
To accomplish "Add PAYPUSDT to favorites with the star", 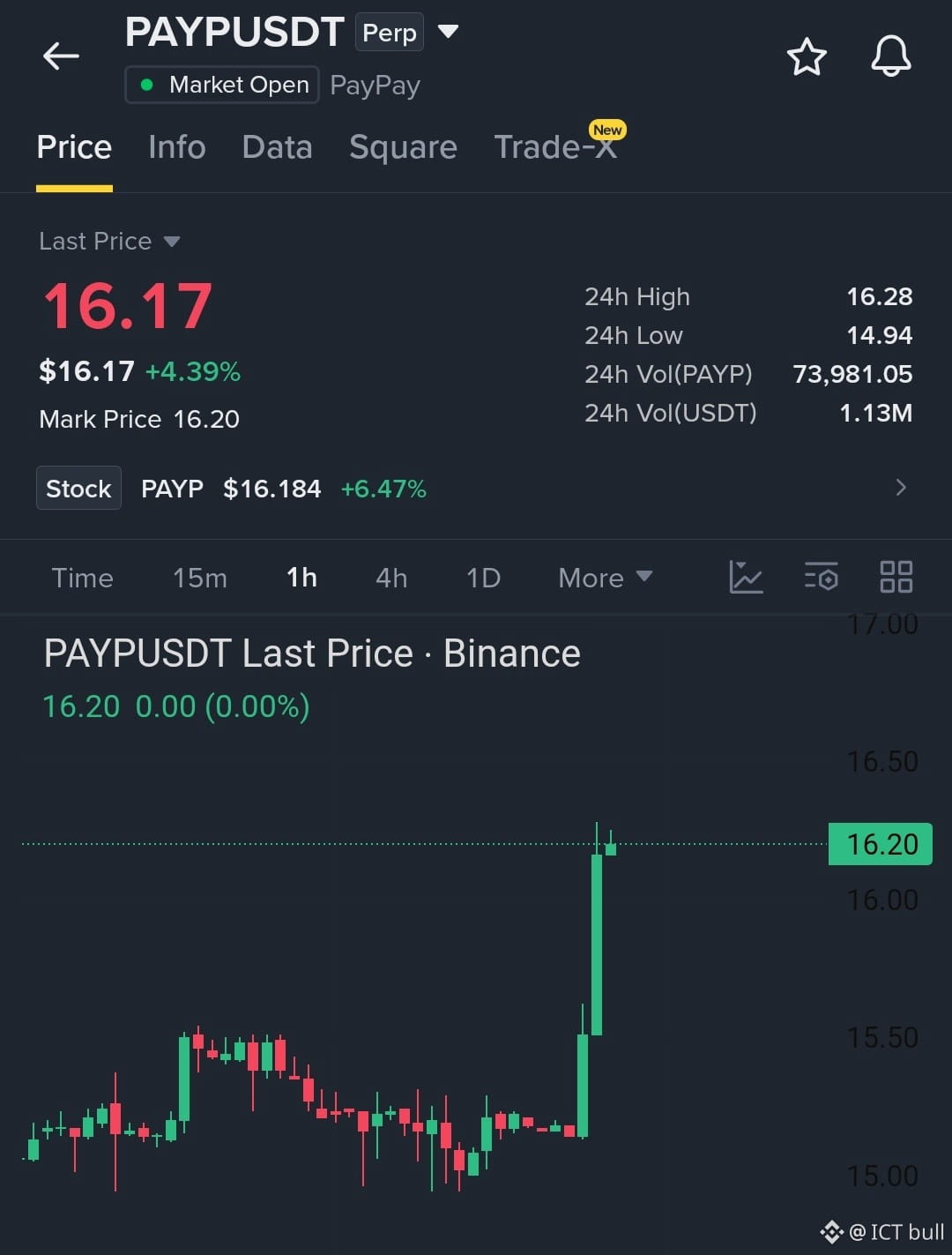I will coord(806,57).
